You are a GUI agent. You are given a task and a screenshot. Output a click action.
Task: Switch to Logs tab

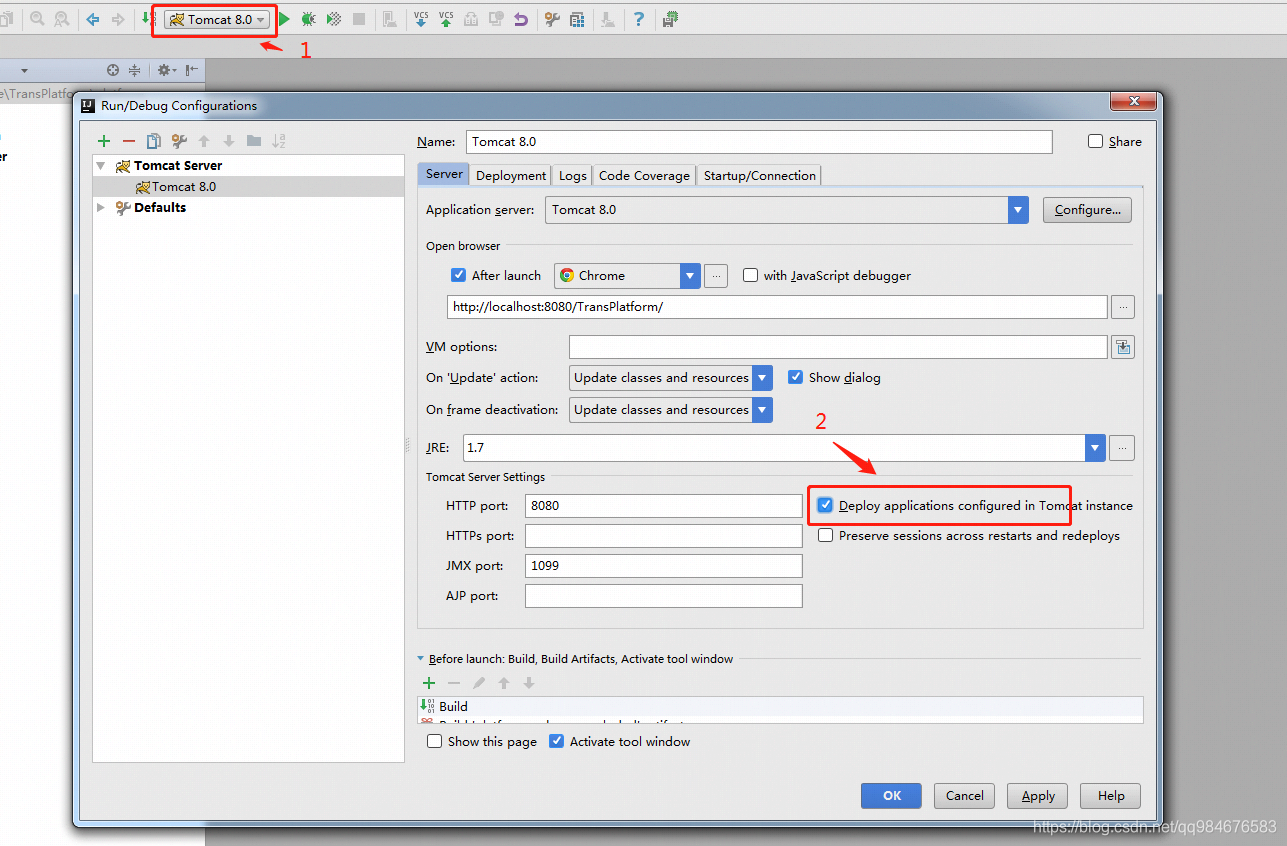coord(573,175)
